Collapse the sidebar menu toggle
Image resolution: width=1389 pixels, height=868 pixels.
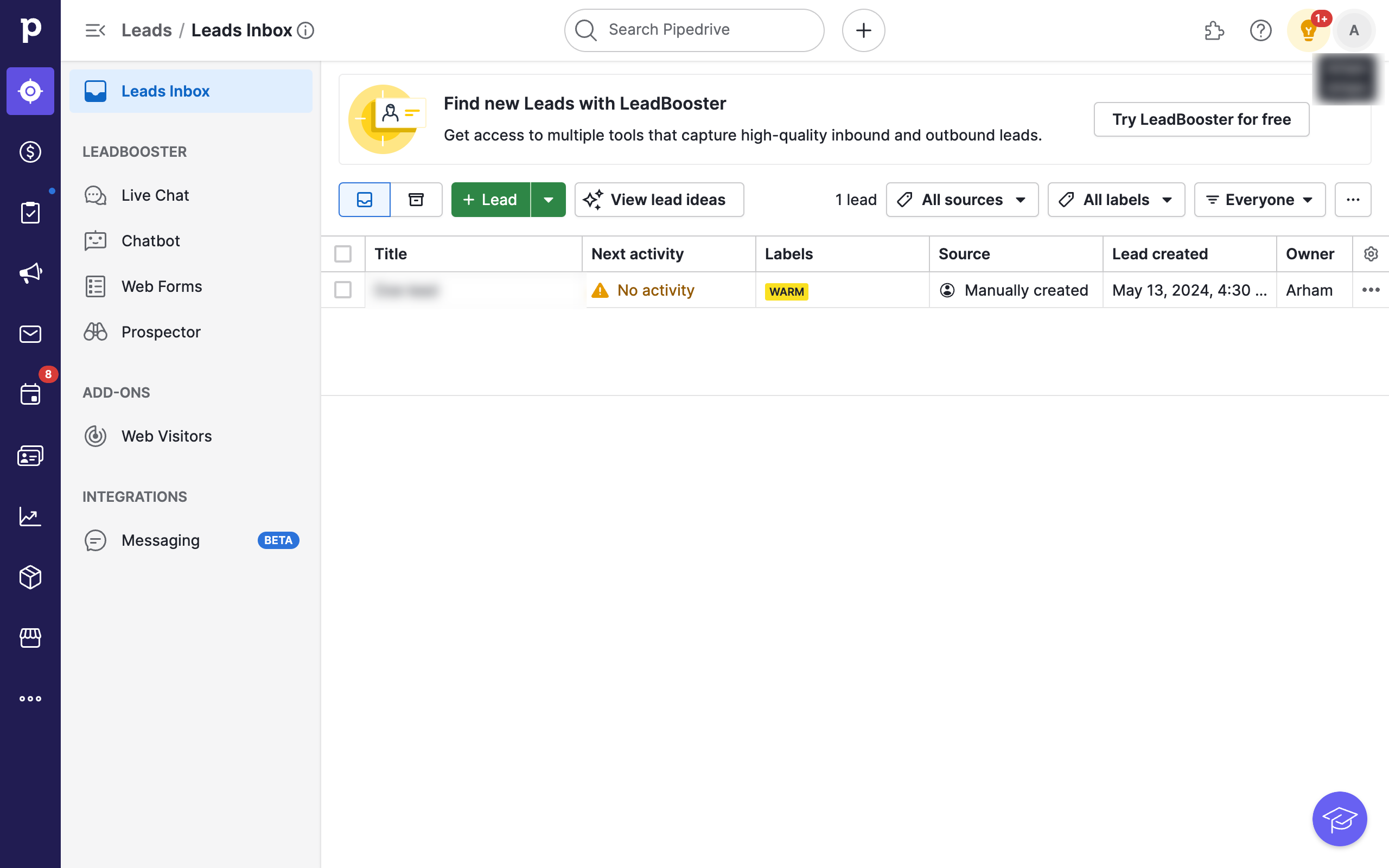pyautogui.click(x=95, y=30)
